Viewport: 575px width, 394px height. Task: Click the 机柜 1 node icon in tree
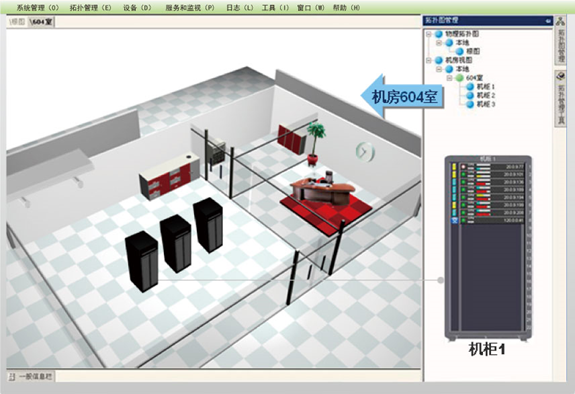(x=470, y=87)
